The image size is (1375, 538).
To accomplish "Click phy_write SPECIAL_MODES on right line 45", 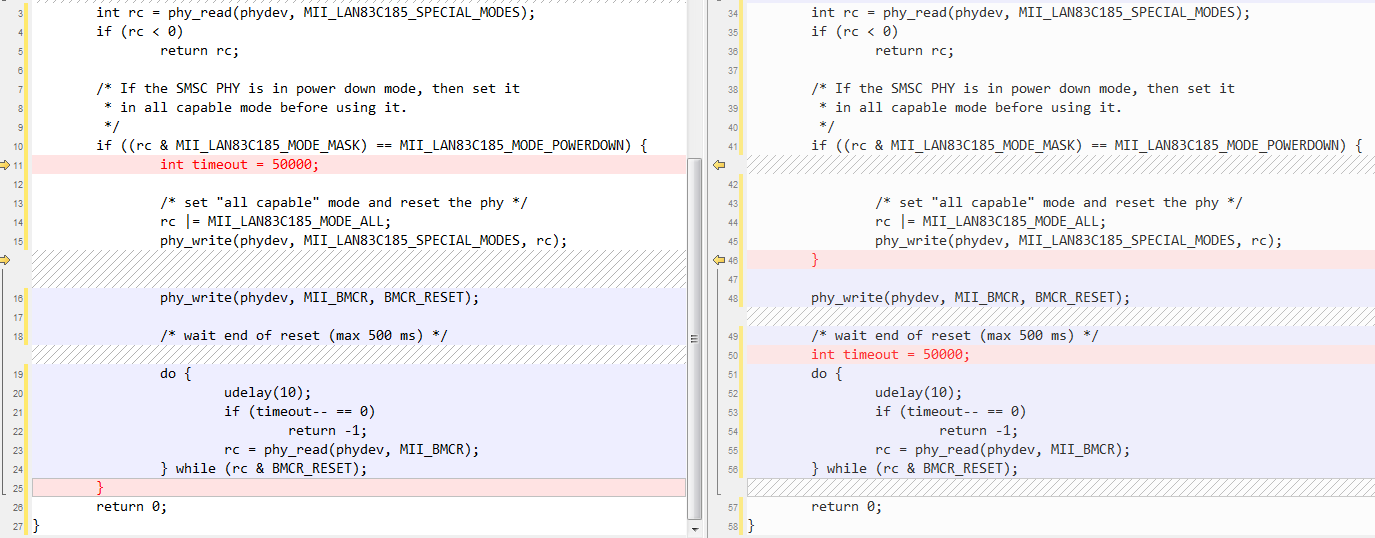I will [1078, 241].
